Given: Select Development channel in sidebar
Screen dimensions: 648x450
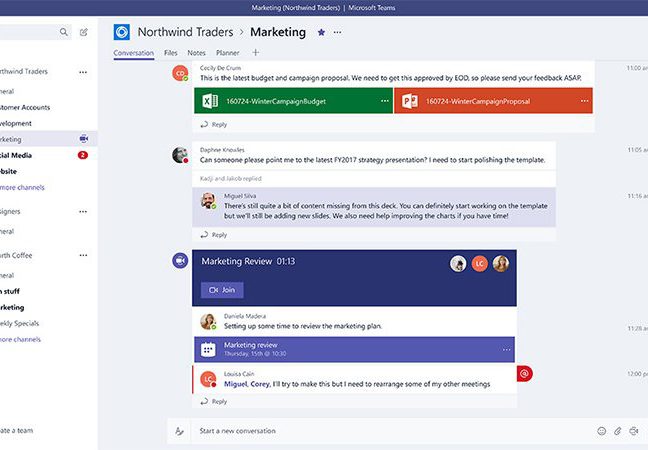Looking at the screenshot, I should pyautogui.click(x=16, y=124).
